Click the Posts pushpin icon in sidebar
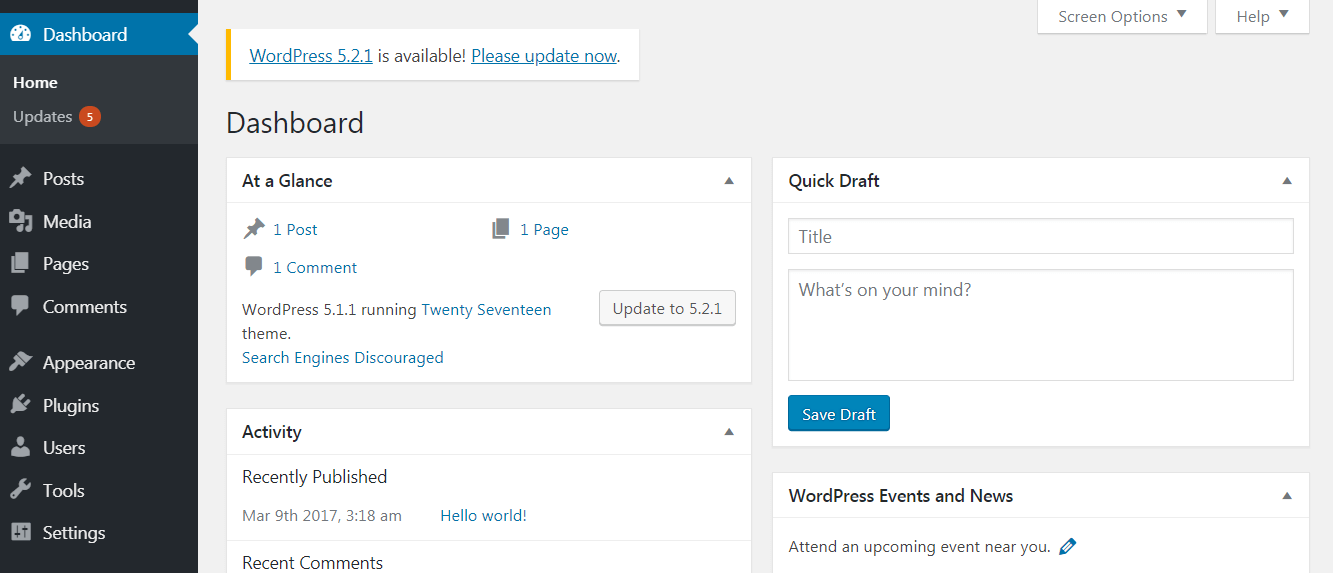 click(x=21, y=178)
